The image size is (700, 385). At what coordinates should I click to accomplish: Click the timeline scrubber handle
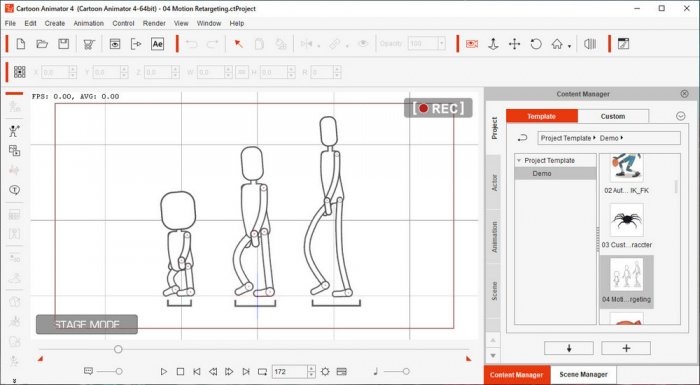(118, 349)
